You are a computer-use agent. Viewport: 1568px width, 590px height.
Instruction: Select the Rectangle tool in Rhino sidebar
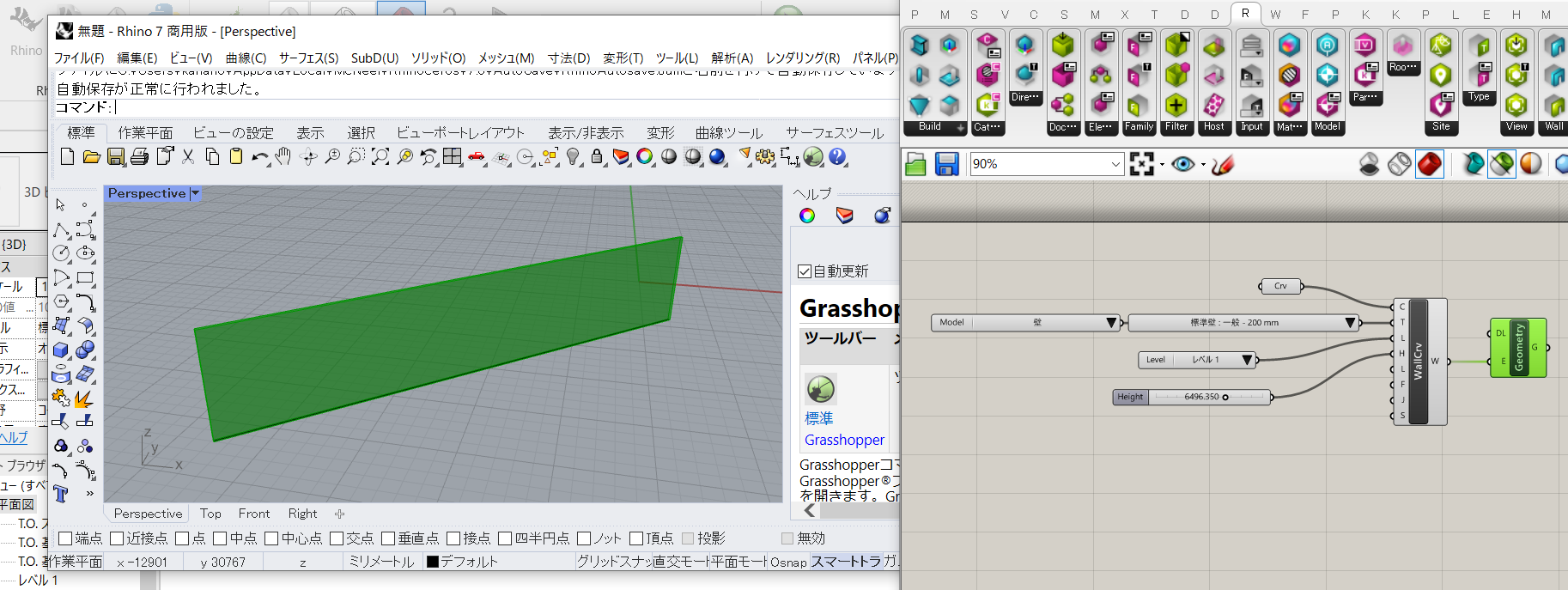(x=85, y=277)
